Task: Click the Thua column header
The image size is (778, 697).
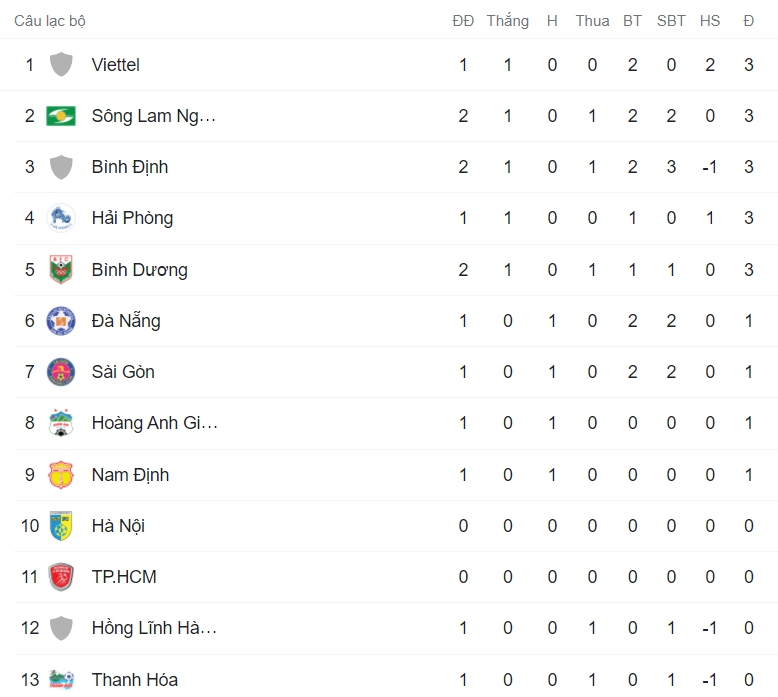Action: (592, 21)
